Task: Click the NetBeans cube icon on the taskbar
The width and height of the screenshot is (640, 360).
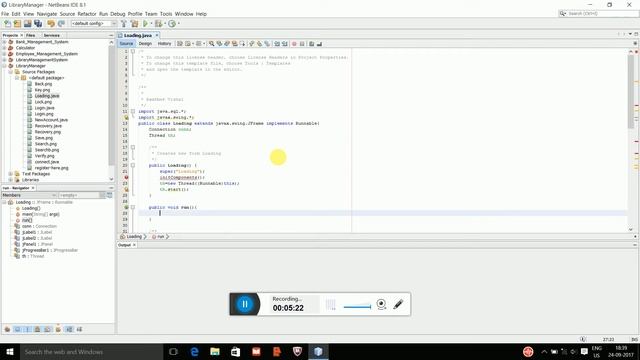Action: [318, 351]
